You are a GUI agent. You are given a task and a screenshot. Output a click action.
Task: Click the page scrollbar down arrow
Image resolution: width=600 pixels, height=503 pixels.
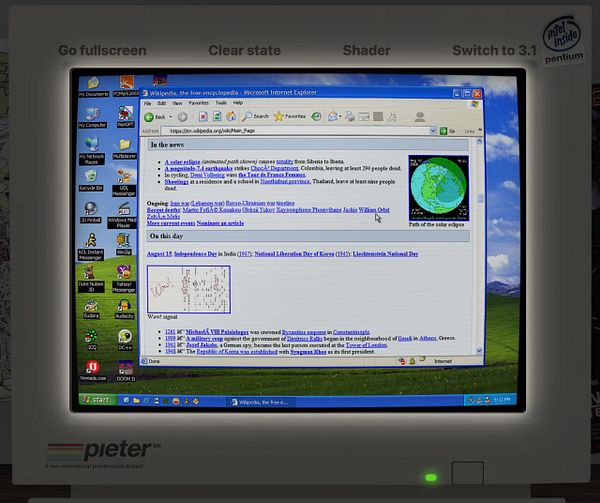coord(479,350)
